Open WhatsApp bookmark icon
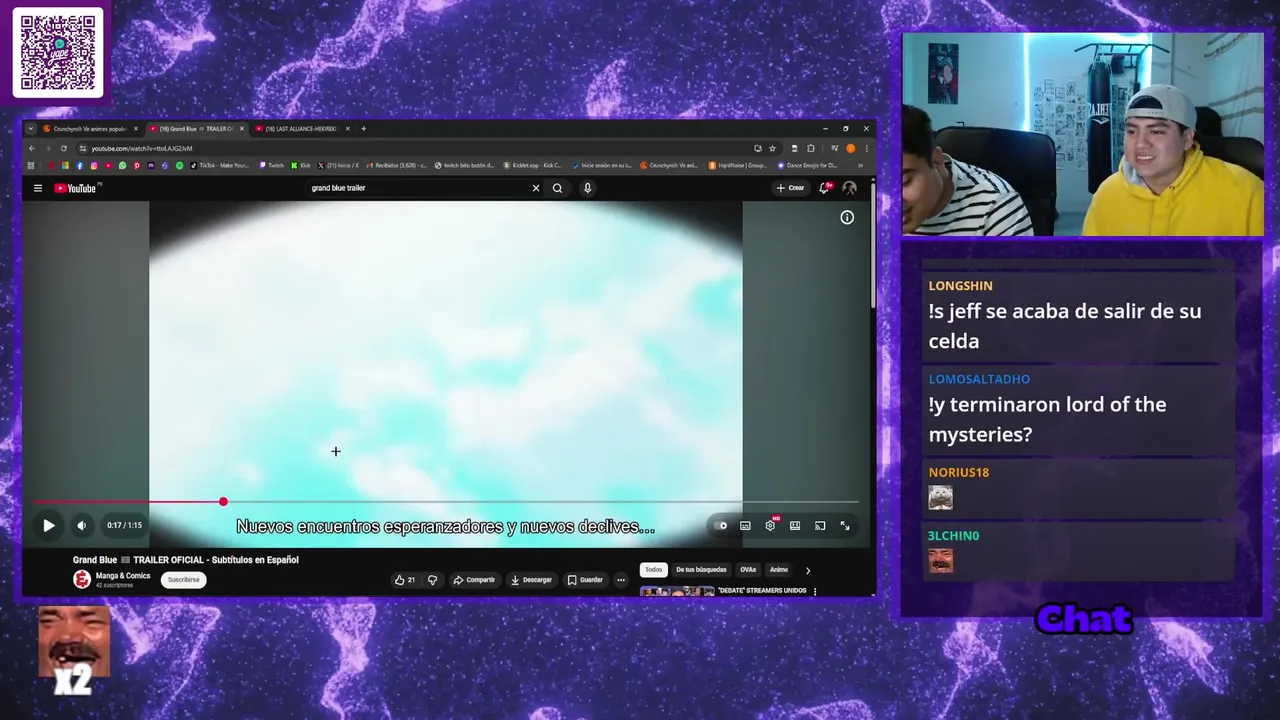This screenshot has height=720, width=1280. tap(122, 166)
